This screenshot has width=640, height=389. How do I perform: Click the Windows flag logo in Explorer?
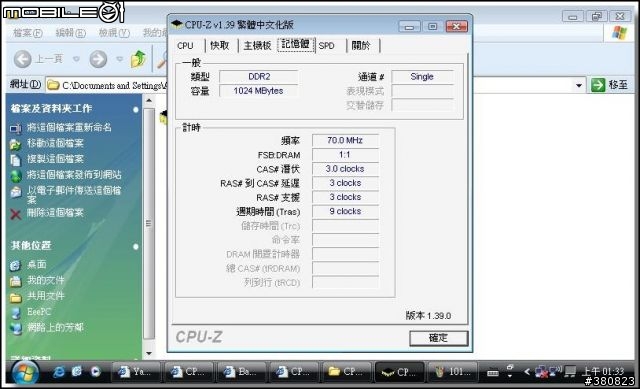[619, 33]
